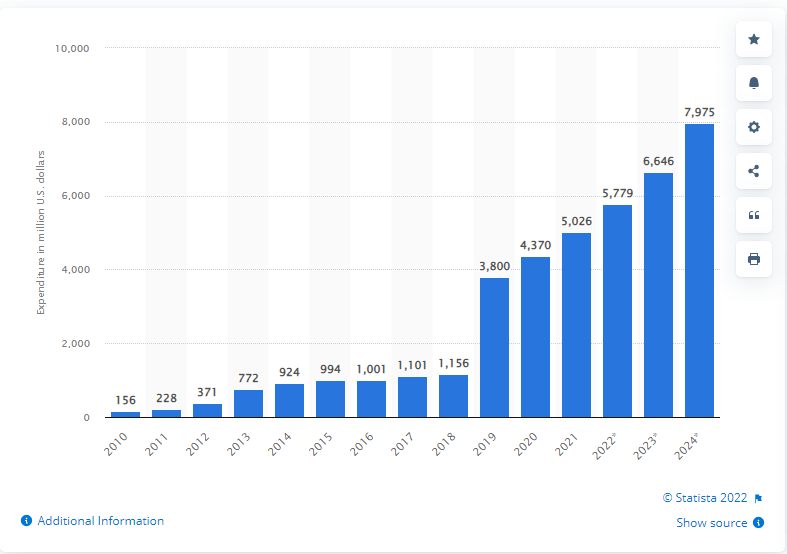Image resolution: width=787 pixels, height=554 pixels.
Task: Click info icon beside Additional Information
Action: coord(27,521)
